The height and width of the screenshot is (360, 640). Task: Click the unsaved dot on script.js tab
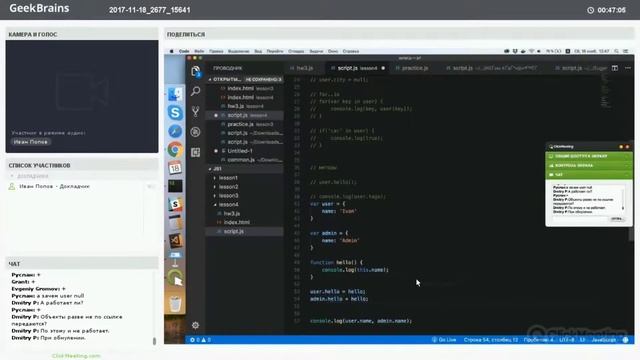pyautogui.click(x=383, y=68)
